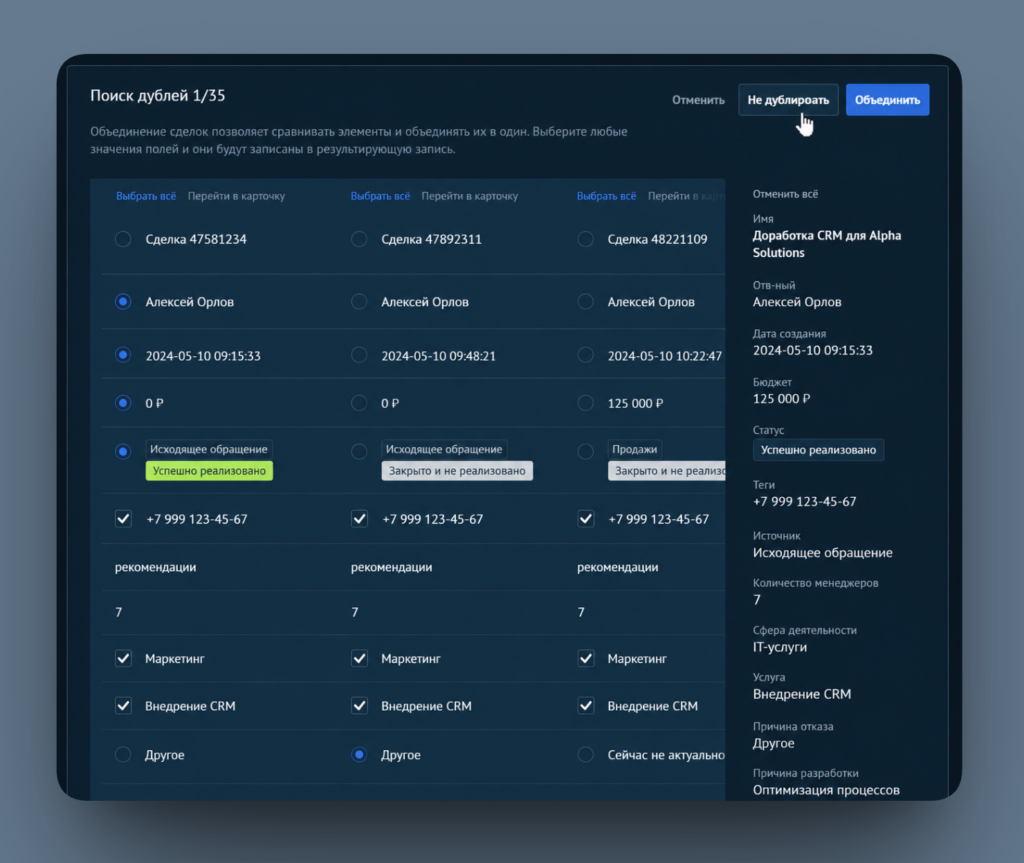Click рекомендации text in the first column
Image resolution: width=1024 pixels, height=863 pixels.
coord(155,568)
